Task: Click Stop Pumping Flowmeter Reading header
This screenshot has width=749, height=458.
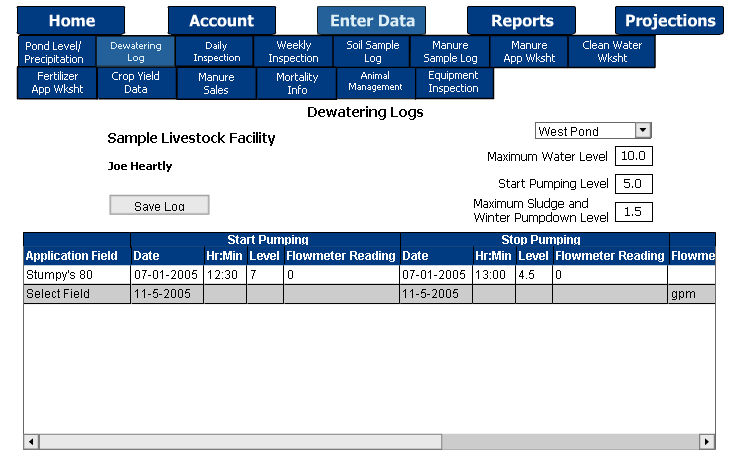Action: [610, 256]
